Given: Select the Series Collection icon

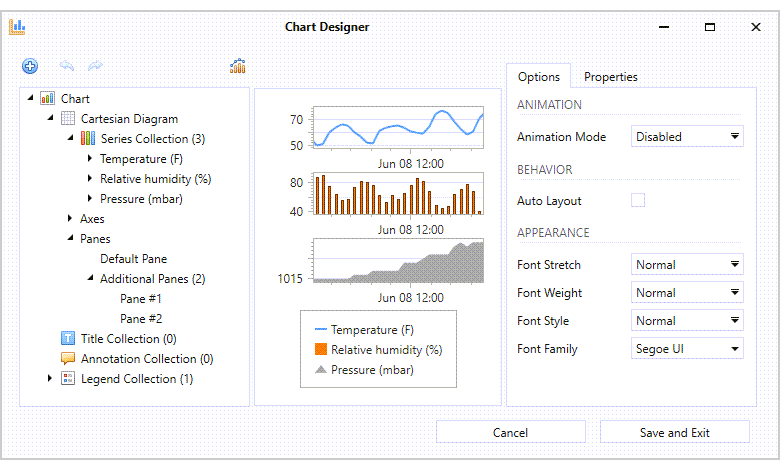Looking at the screenshot, I should (88, 139).
